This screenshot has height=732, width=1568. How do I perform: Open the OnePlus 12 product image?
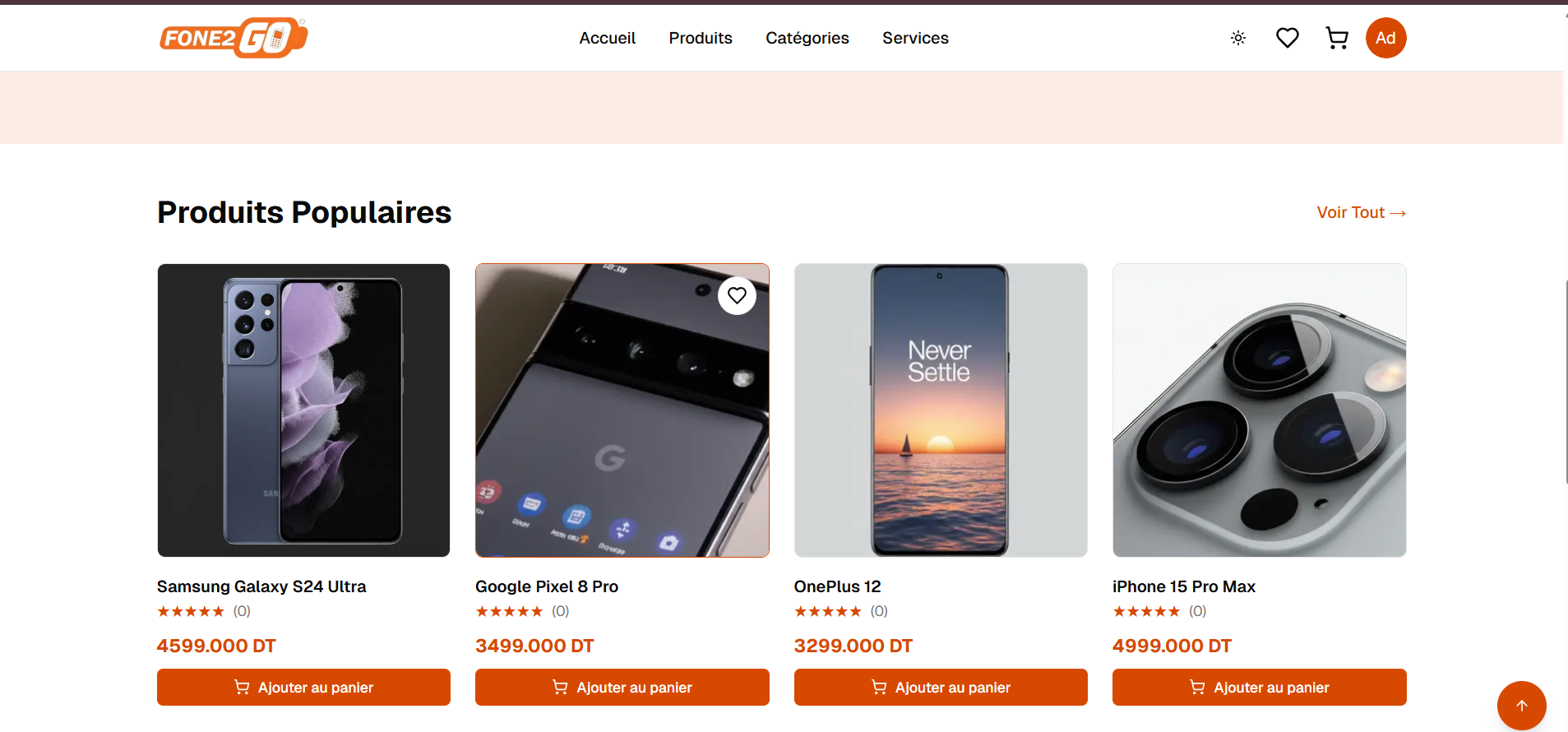point(941,410)
